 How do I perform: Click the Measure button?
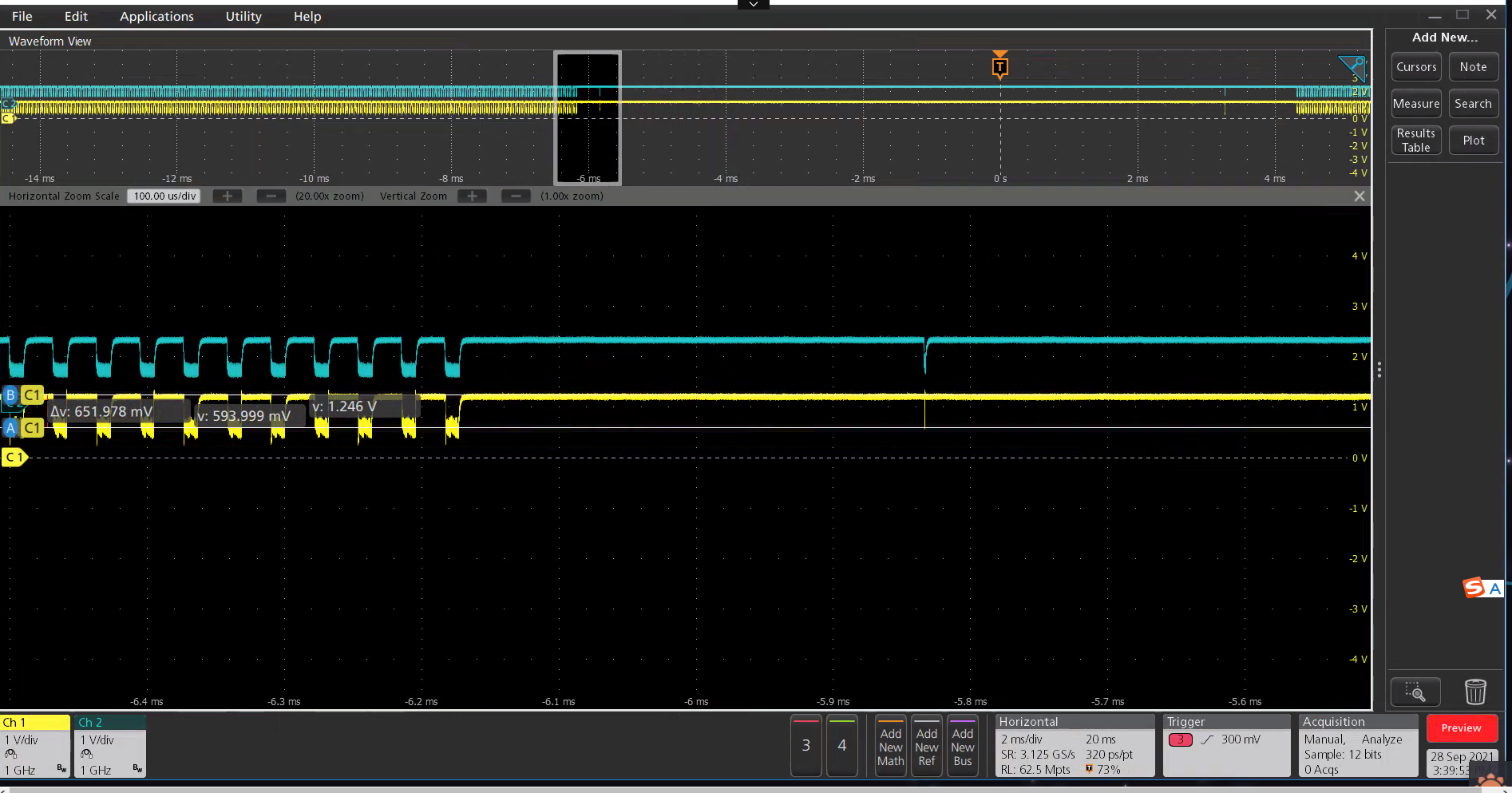tap(1415, 104)
